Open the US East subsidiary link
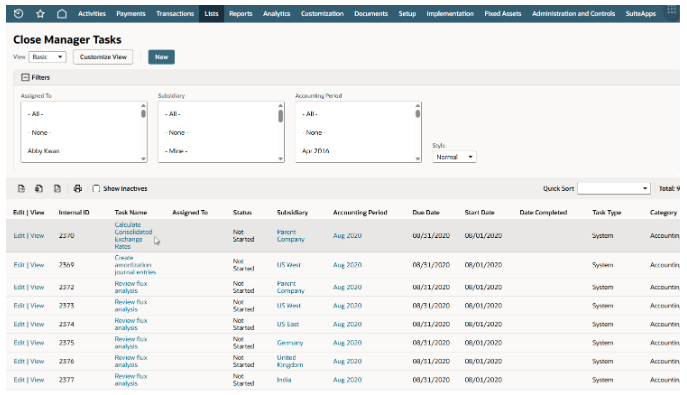 point(287,324)
